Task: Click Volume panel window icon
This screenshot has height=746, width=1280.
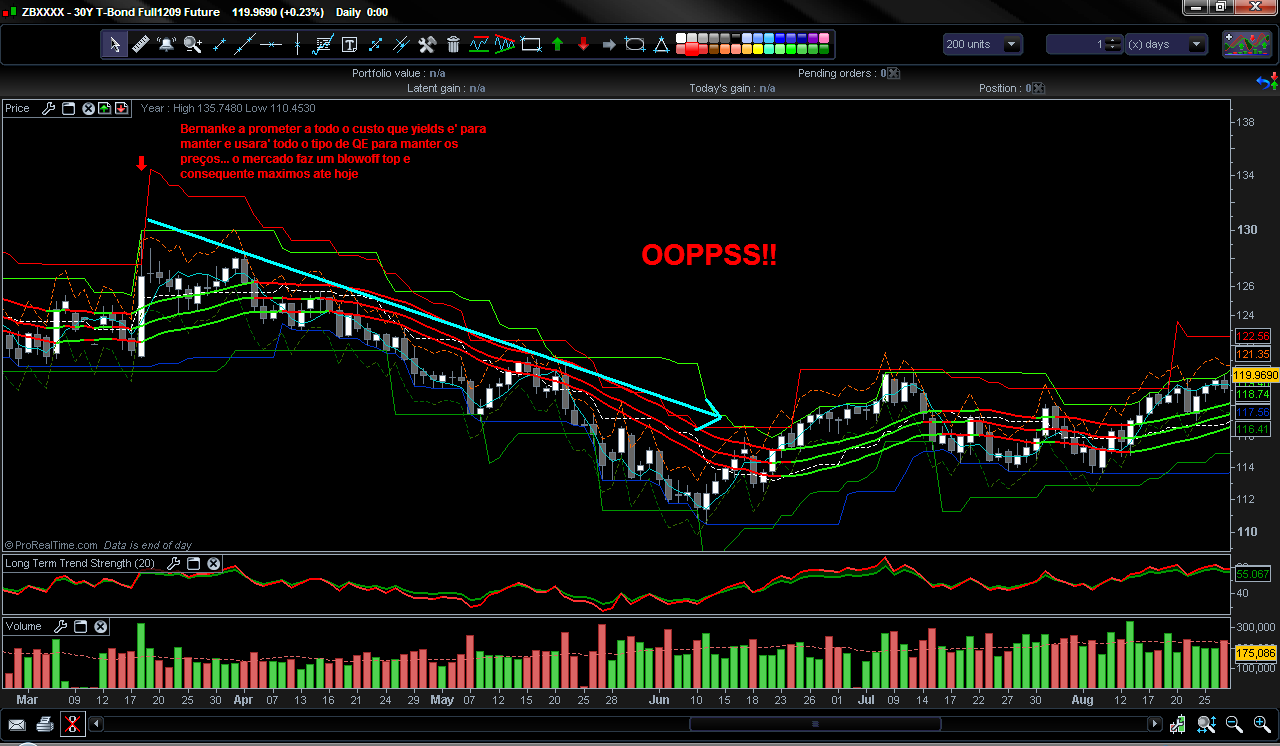Action: click(81, 627)
